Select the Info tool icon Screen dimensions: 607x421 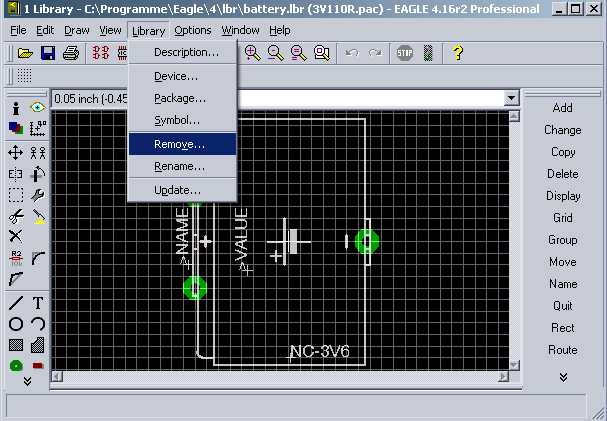(16, 108)
